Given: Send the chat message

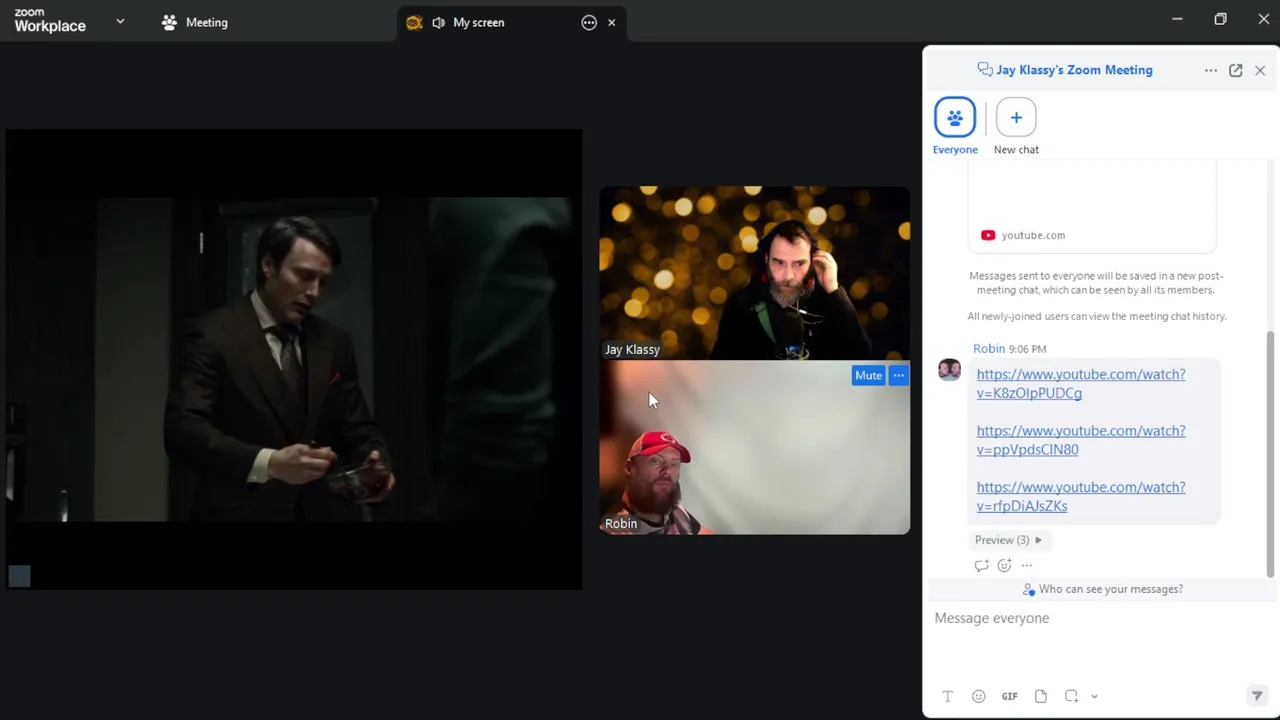Looking at the screenshot, I should pos(1257,696).
